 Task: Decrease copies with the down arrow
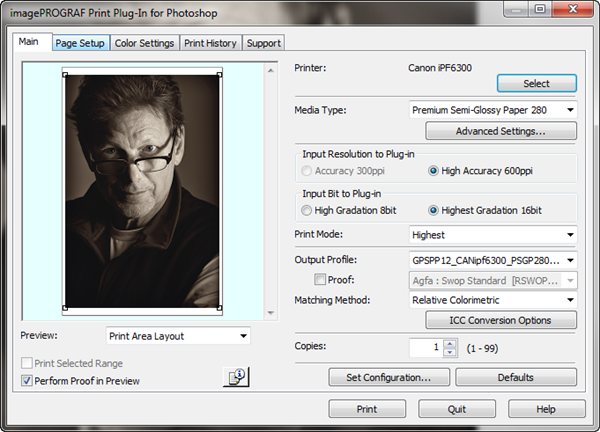tap(449, 353)
